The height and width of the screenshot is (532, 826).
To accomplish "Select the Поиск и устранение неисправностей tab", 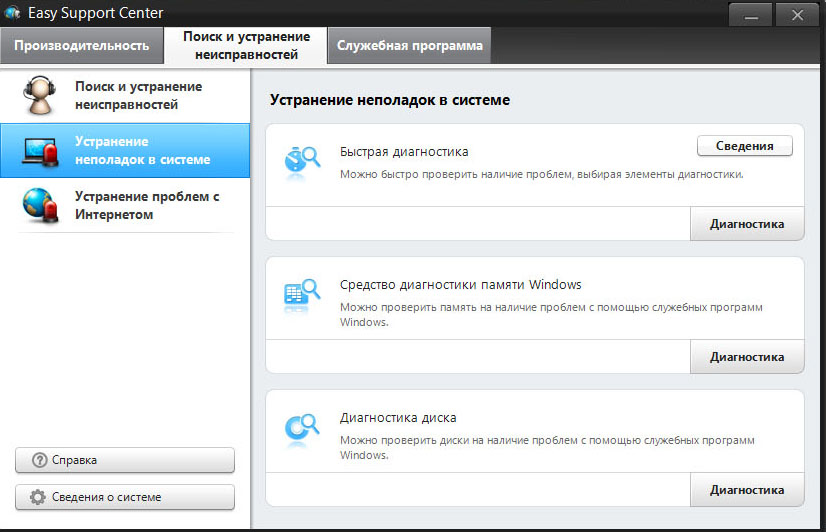I will [x=246, y=45].
